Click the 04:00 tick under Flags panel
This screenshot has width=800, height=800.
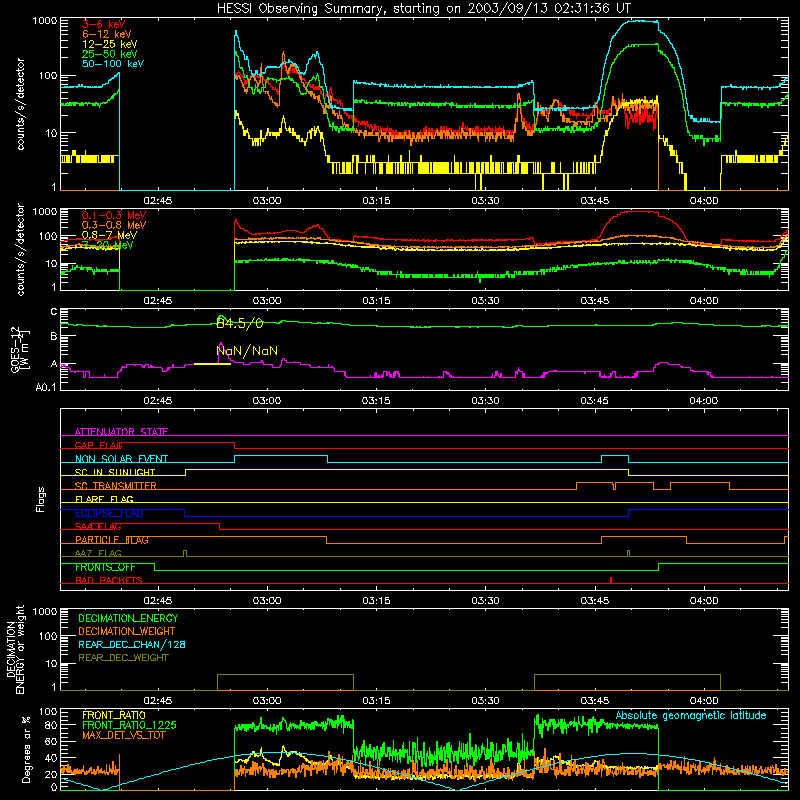click(x=704, y=601)
